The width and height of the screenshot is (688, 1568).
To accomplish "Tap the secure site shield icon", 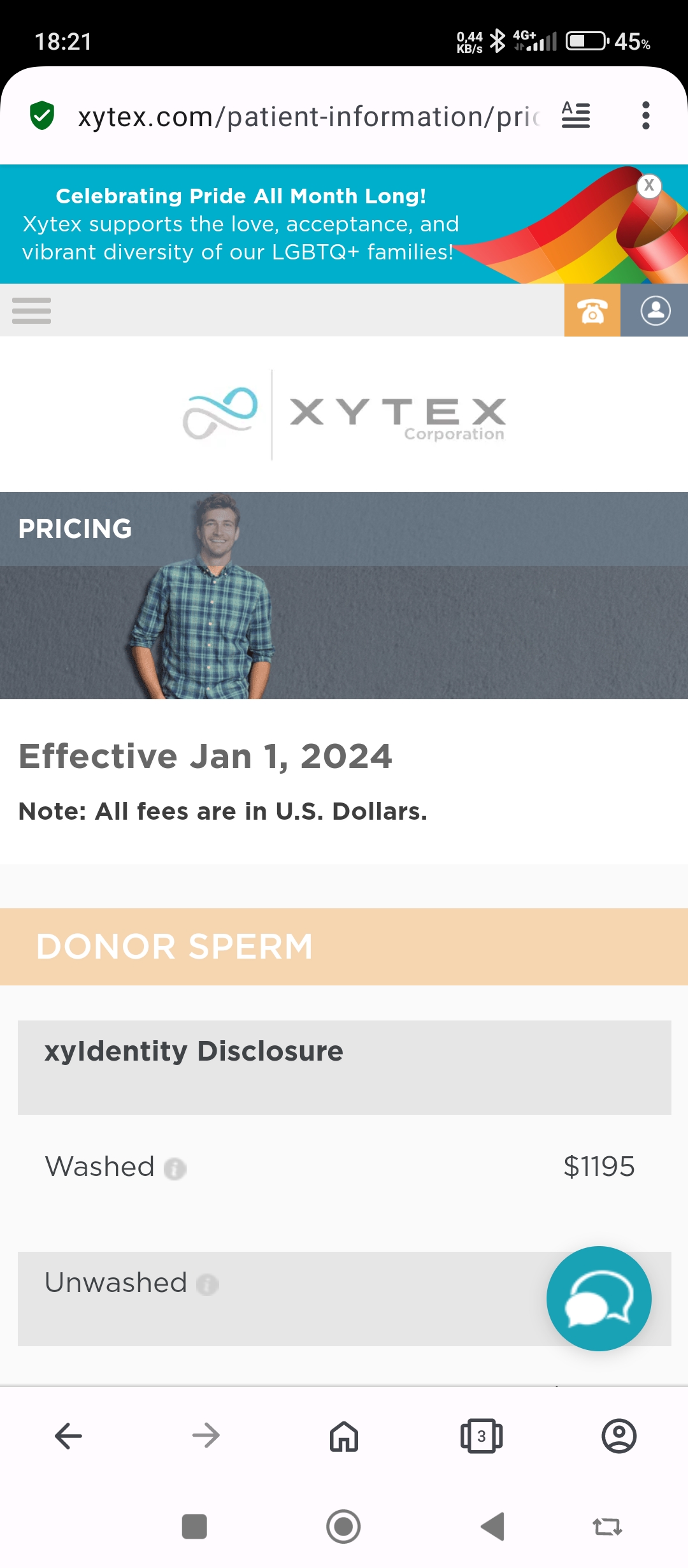I will [42, 116].
